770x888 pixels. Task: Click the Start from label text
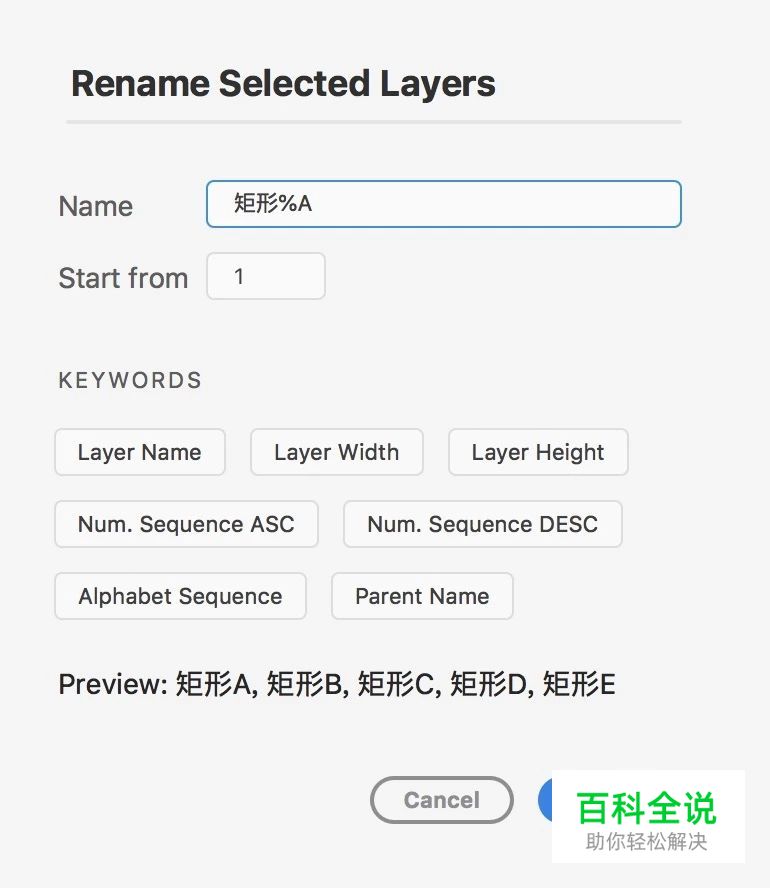click(122, 278)
